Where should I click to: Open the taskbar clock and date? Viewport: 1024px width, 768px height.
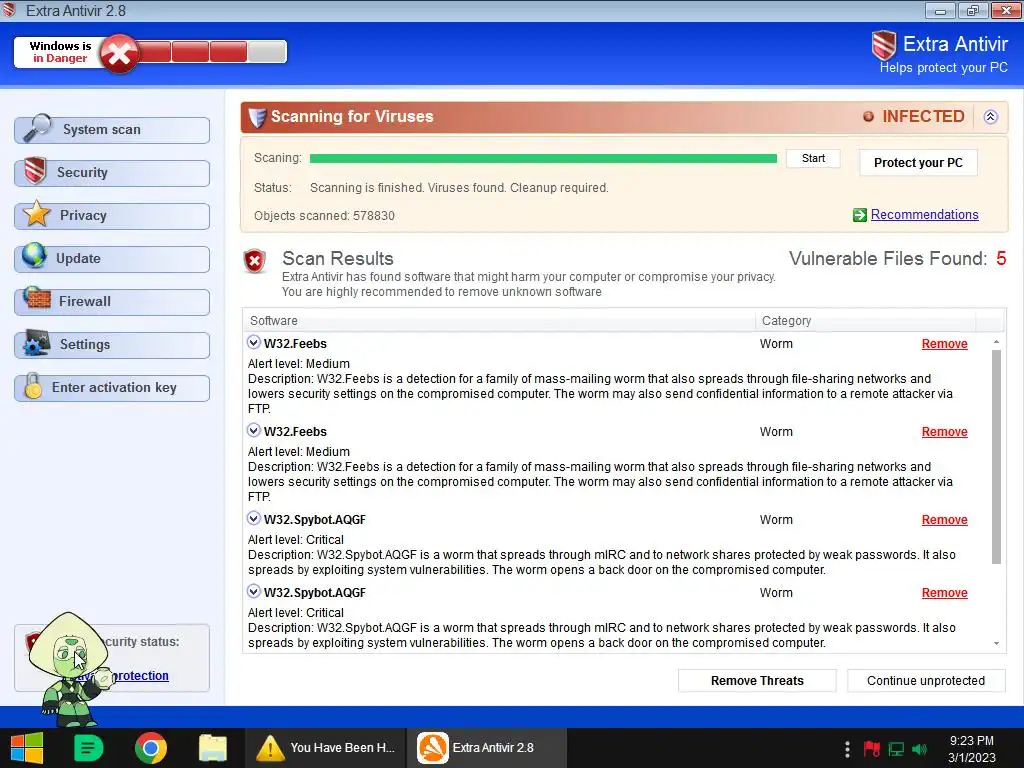(x=972, y=749)
